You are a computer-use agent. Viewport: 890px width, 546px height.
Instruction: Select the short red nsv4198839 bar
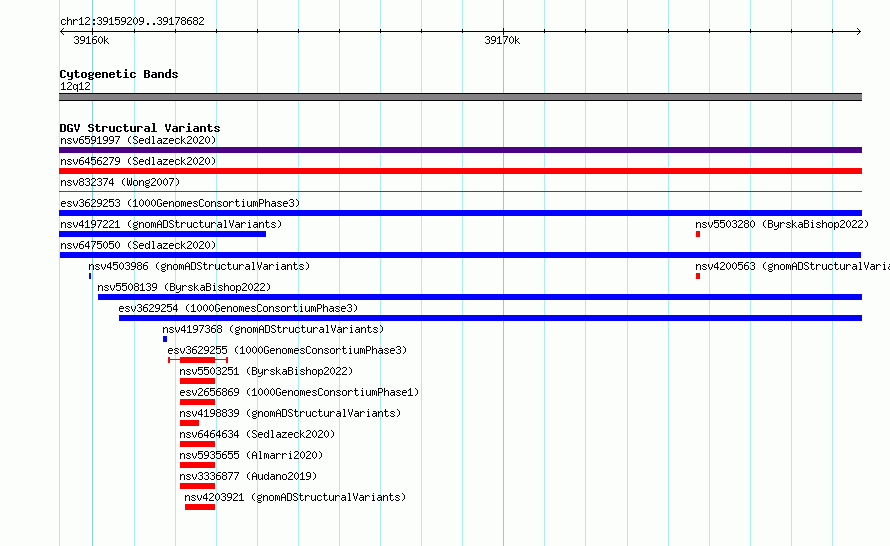click(190, 423)
